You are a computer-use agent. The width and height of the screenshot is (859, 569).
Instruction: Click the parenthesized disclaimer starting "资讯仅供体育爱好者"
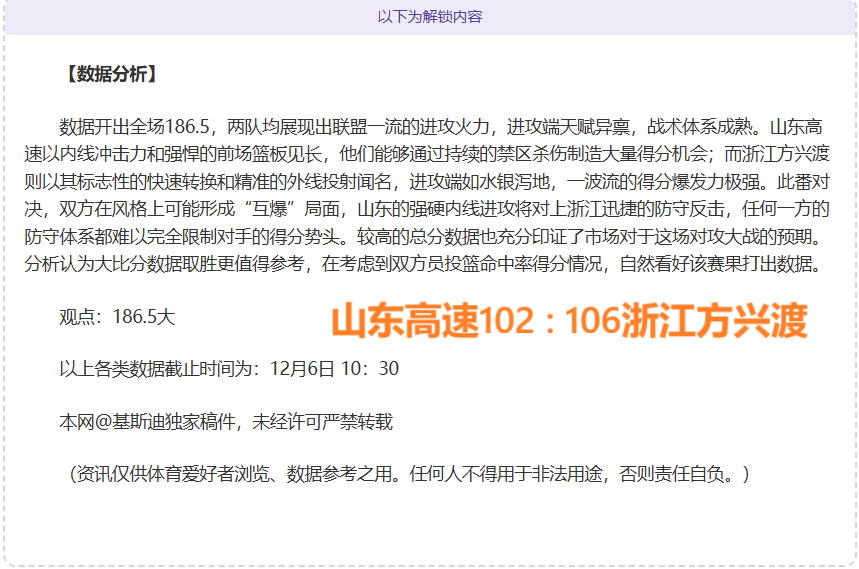408,473
